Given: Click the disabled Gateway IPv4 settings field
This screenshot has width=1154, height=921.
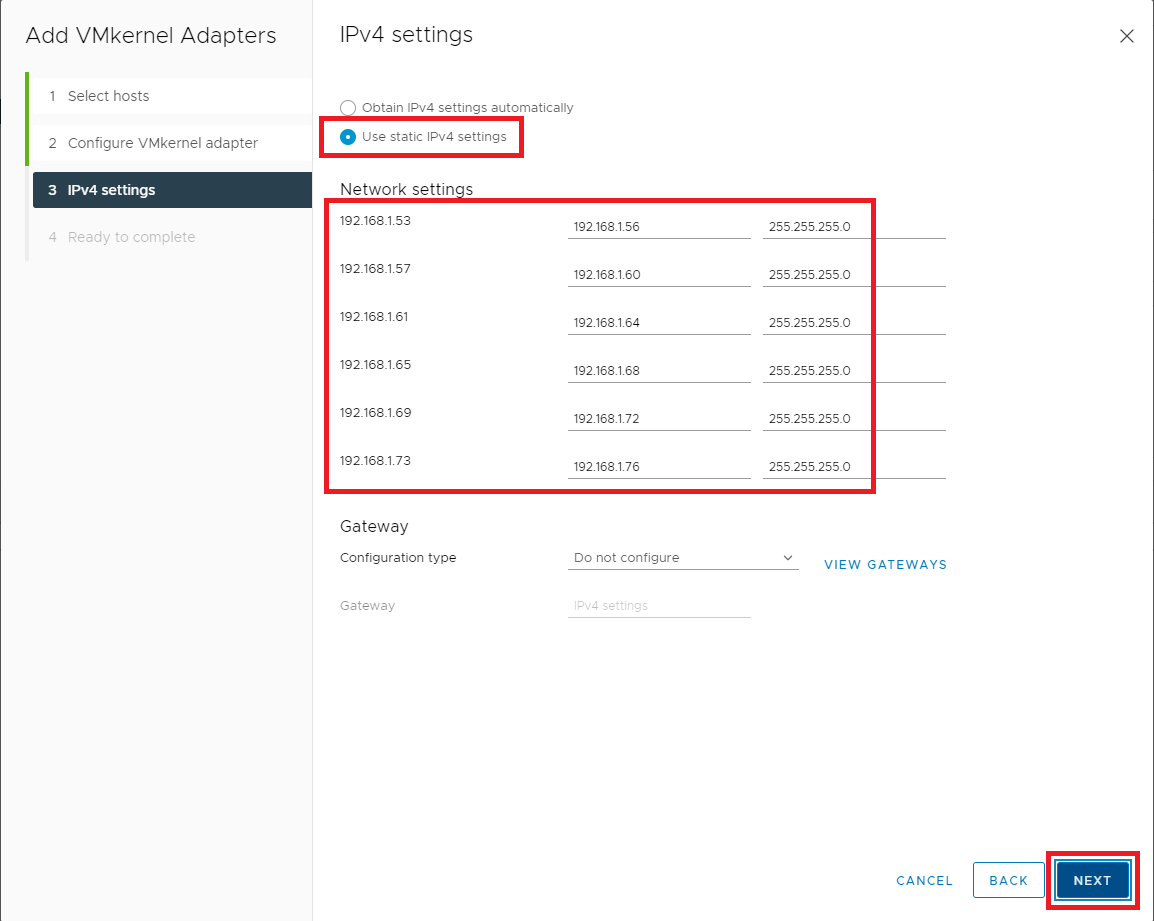Looking at the screenshot, I should [x=658, y=606].
